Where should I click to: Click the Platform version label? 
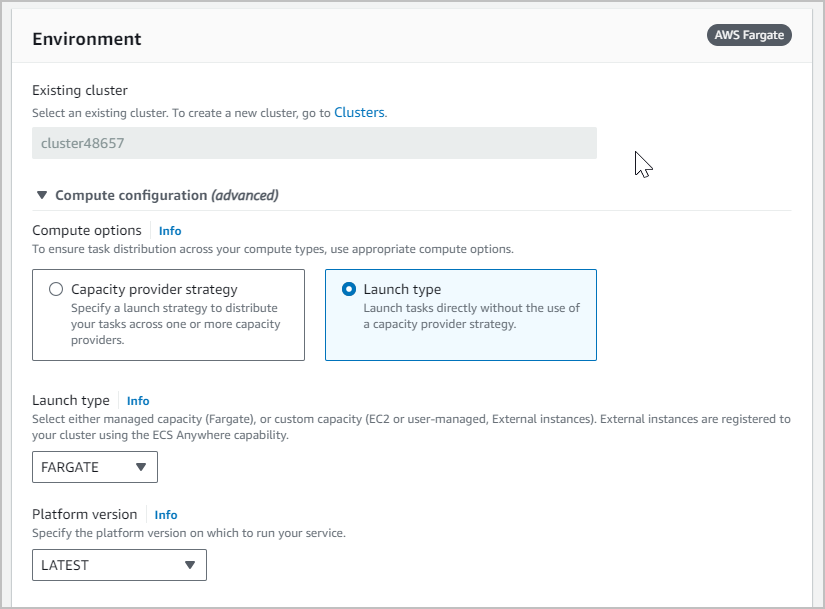[85, 515]
